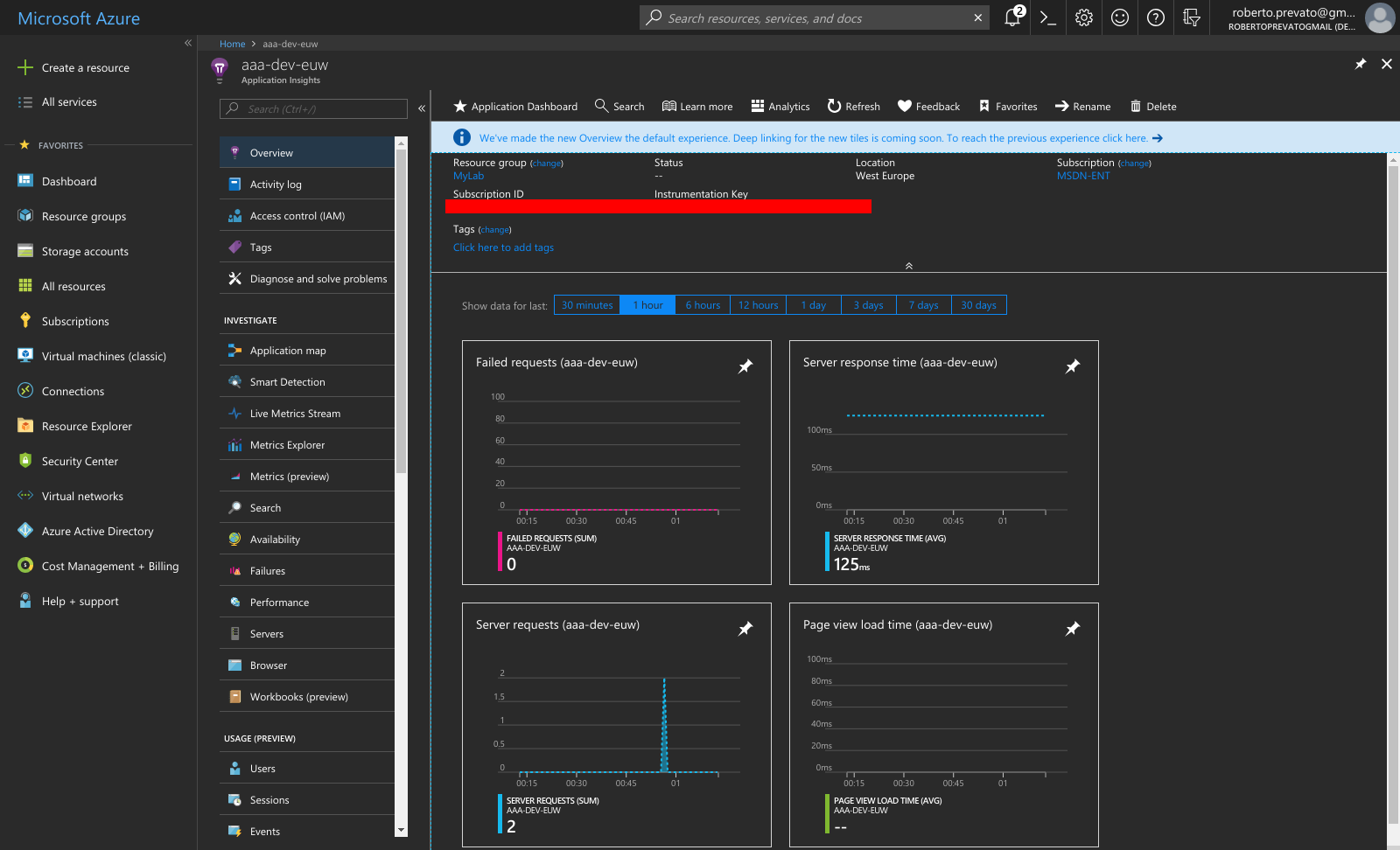Click the user account avatar
The image size is (1400, 850).
[x=1380, y=17]
